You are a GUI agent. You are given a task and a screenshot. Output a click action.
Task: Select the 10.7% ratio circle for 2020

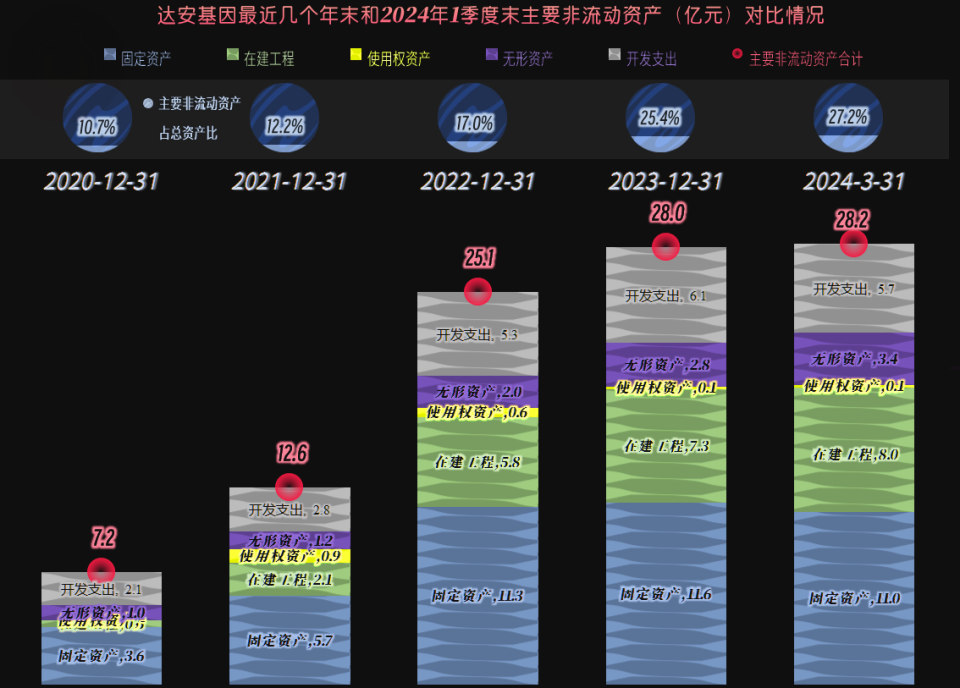click(x=97, y=118)
